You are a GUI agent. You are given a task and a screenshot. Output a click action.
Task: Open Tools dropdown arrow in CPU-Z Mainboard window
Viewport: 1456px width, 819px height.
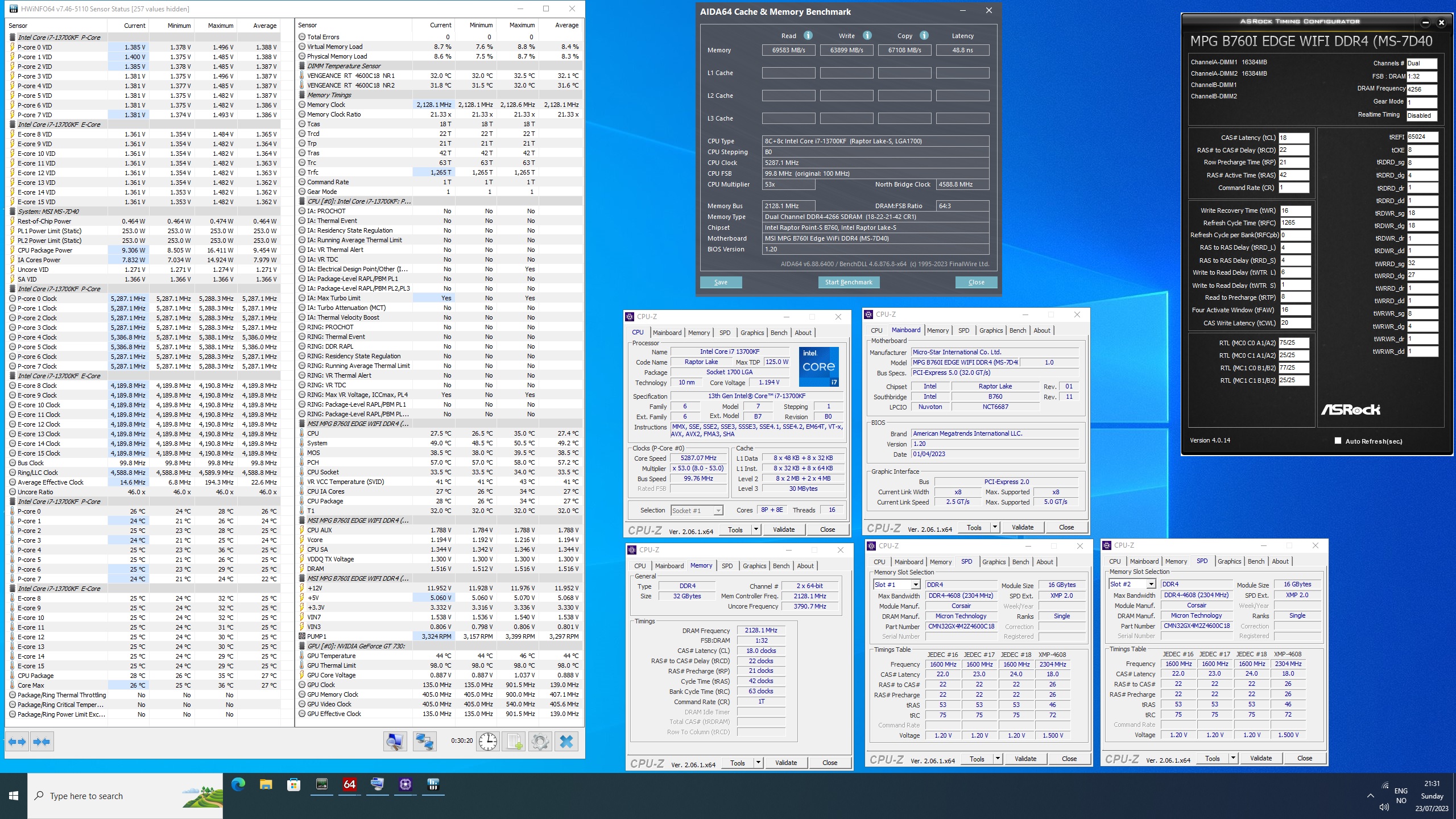point(995,527)
